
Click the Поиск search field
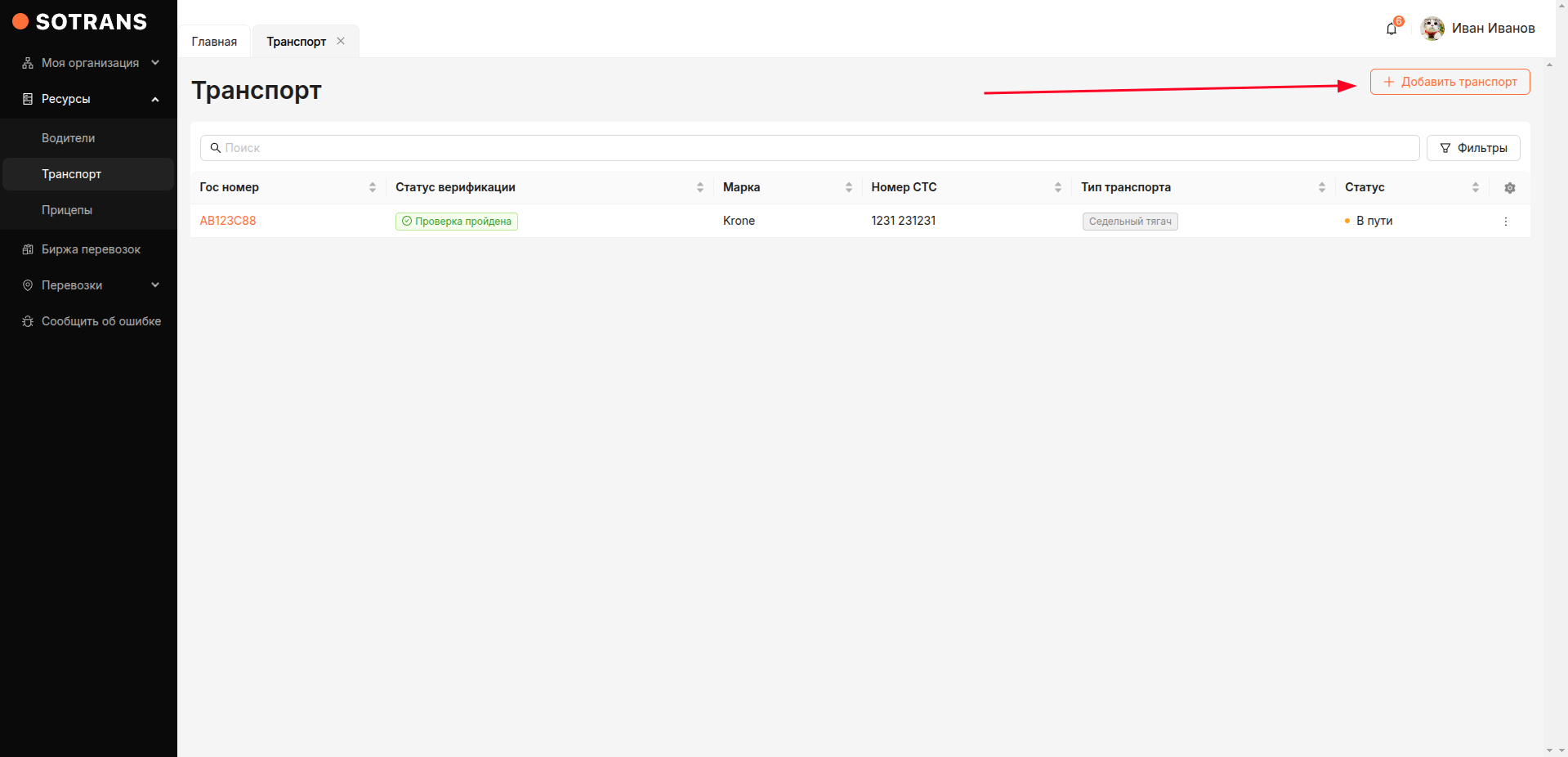(x=809, y=148)
